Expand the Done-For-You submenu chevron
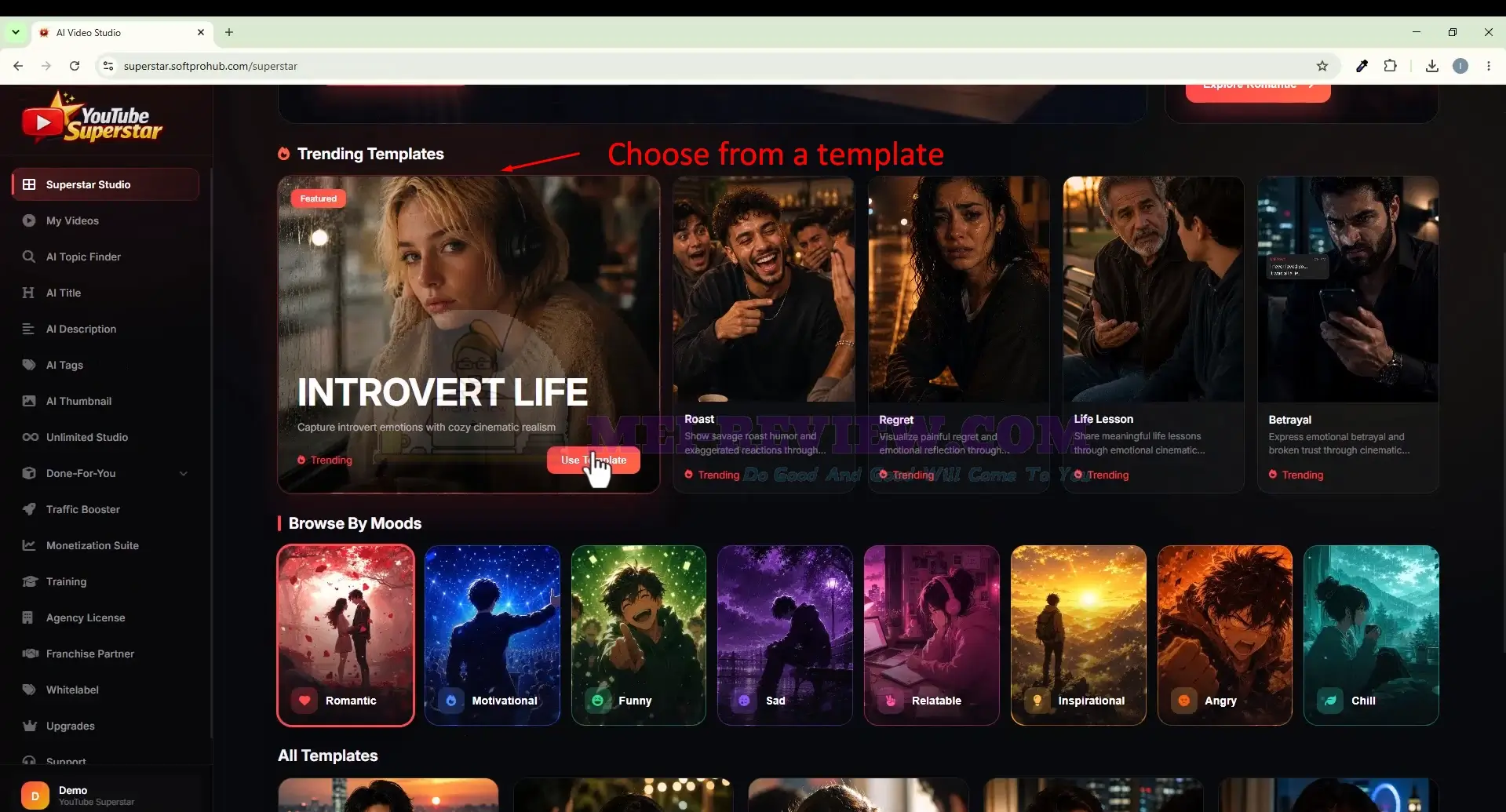 [x=184, y=473]
